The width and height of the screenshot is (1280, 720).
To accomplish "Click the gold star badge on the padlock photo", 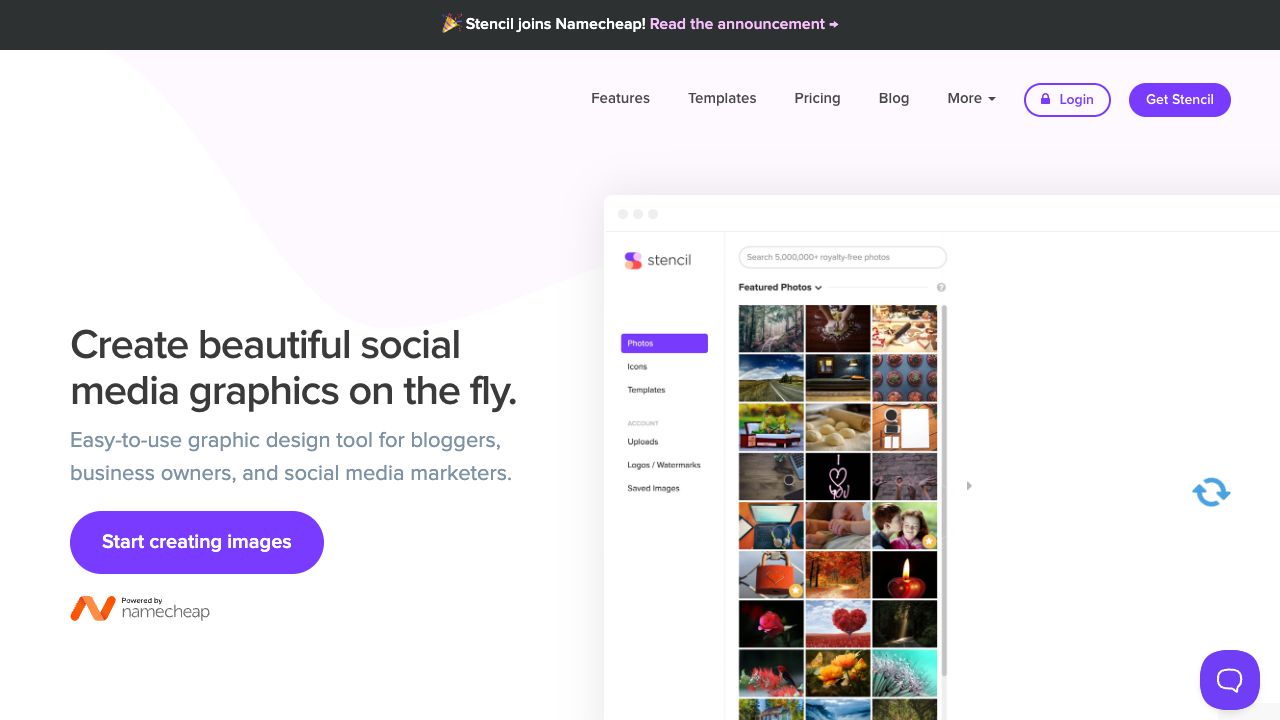I will pyautogui.click(x=795, y=590).
